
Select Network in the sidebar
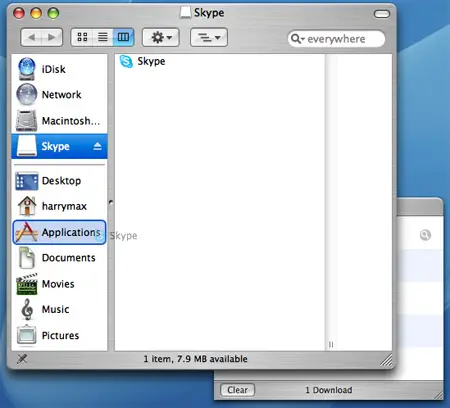click(x=59, y=95)
